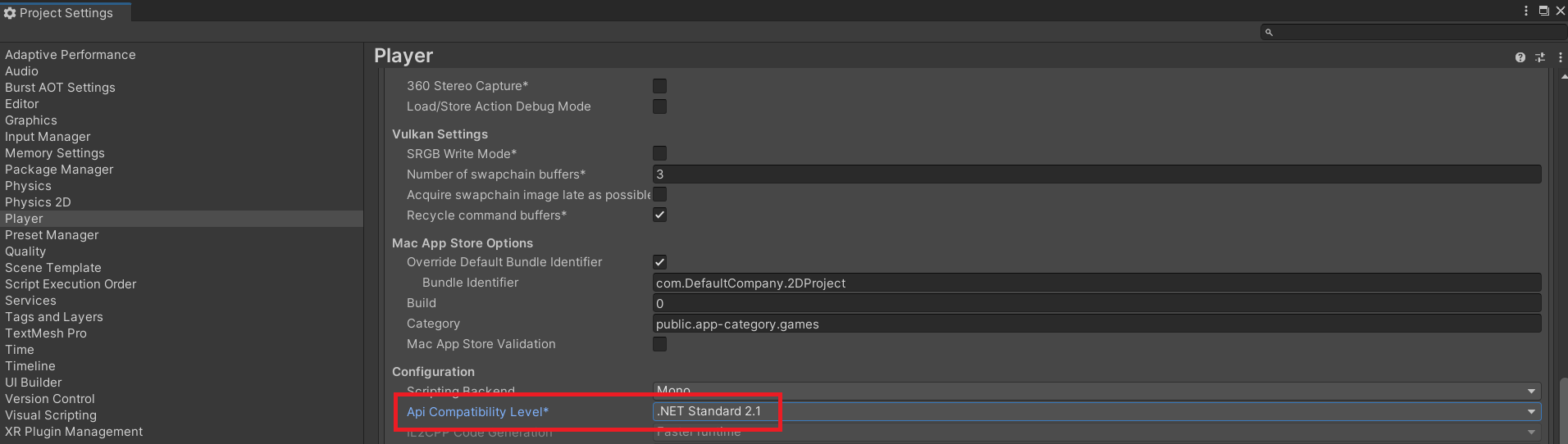The height and width of the screenshot is (444, 1568).
Task: Click the Build number field
Action: tap(1096, 303)
